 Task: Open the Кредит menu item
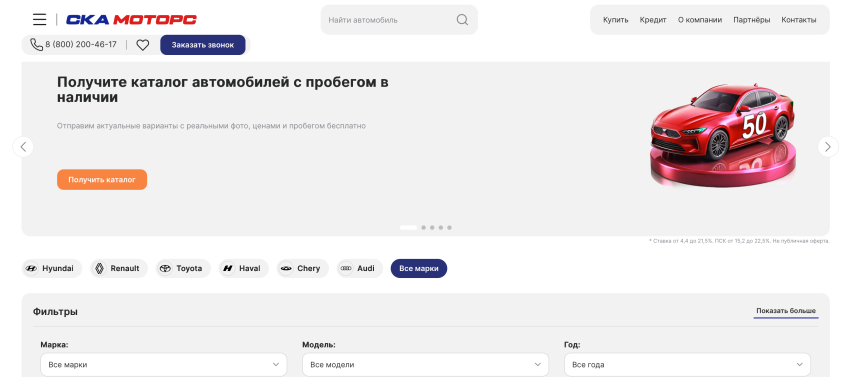click(653, 20)
